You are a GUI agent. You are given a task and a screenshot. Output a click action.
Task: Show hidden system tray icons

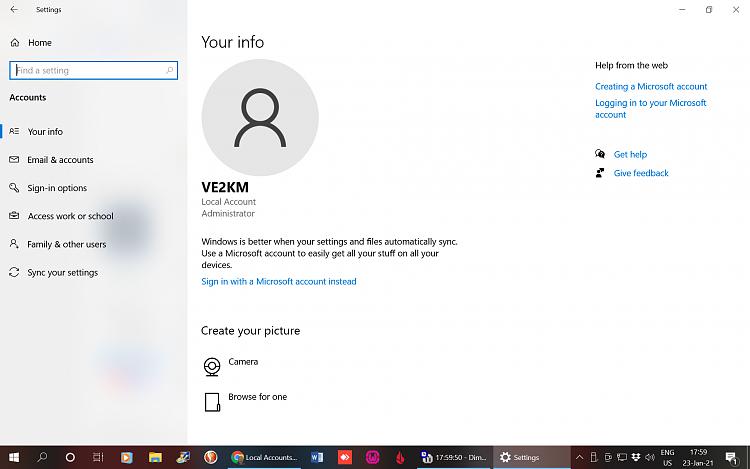click(579, 458)
